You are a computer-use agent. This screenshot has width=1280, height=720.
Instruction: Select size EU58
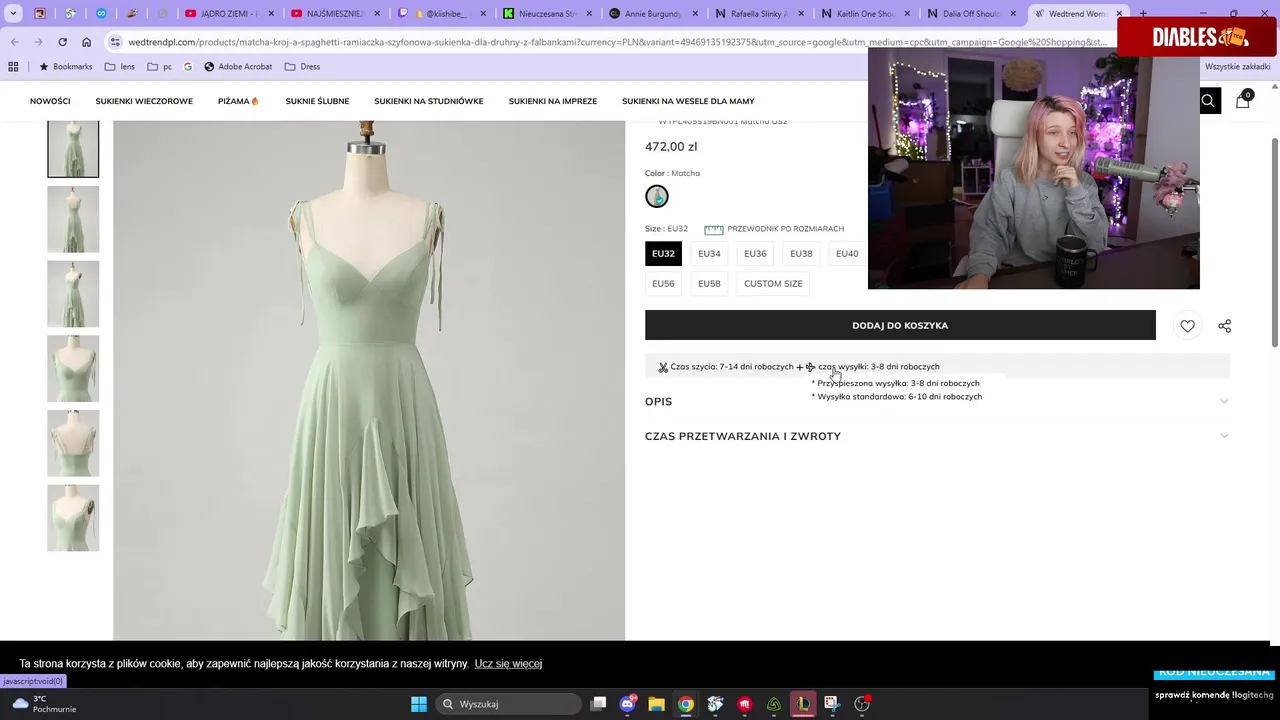709,284
